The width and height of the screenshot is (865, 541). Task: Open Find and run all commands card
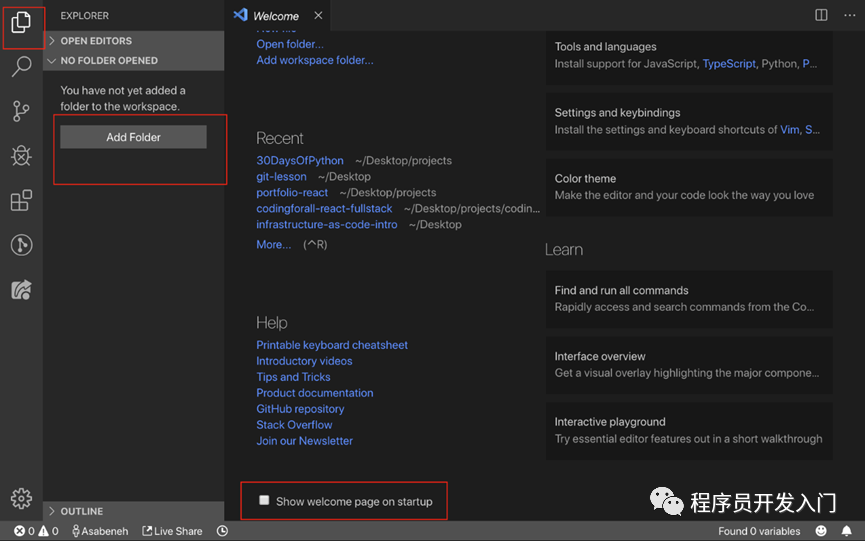point(689,299)
